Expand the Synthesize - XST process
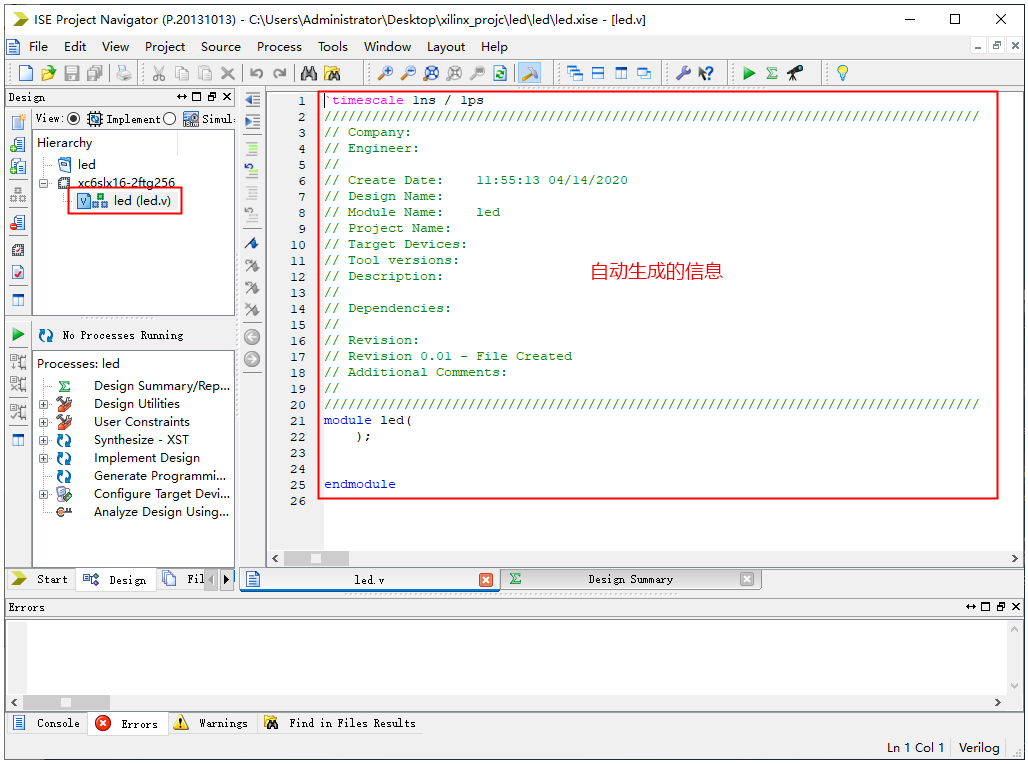Image resolution: width=1028 pixels, height=764 pixels. [44, 440]
